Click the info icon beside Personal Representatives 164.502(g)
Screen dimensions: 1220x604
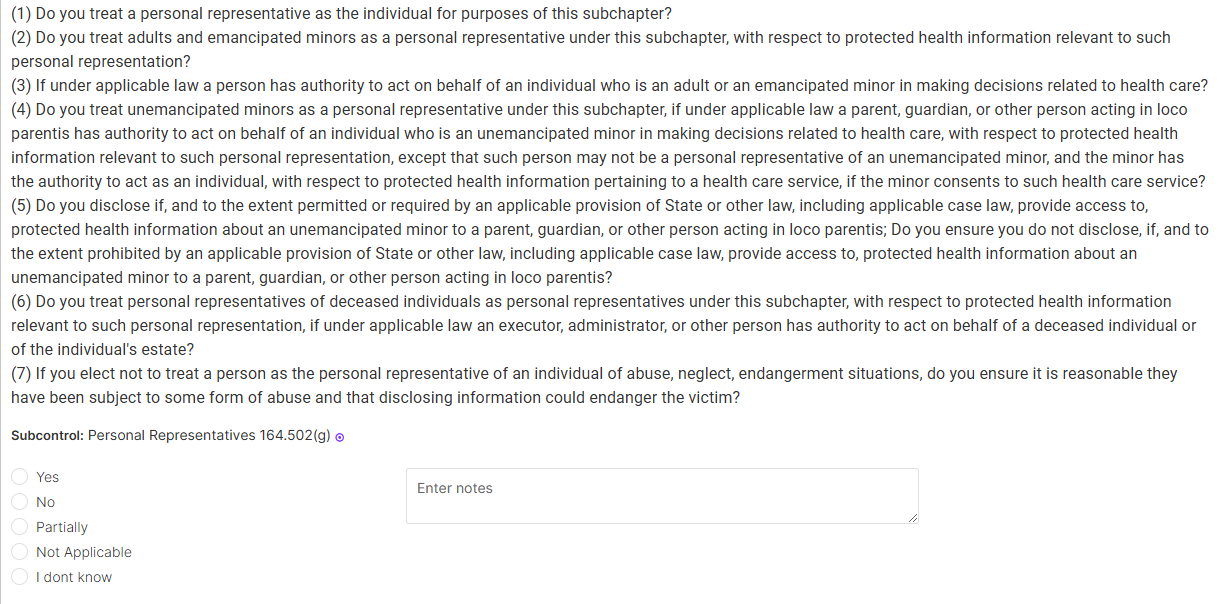[x=340, y=438]
